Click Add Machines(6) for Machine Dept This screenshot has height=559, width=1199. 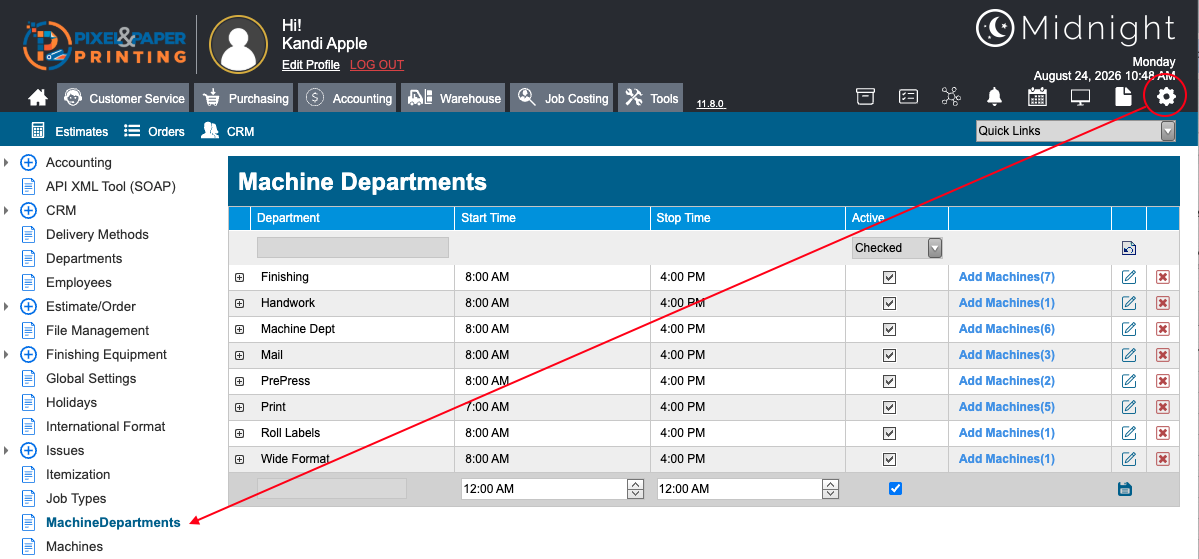click(x=1006, y=330)
